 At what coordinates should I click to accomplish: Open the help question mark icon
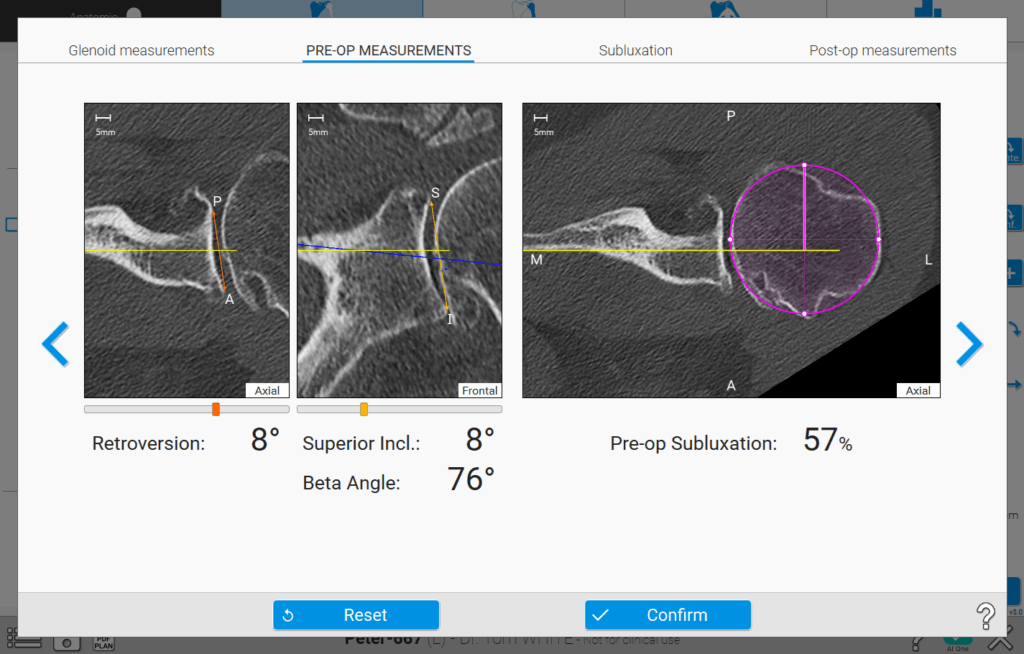985,615
